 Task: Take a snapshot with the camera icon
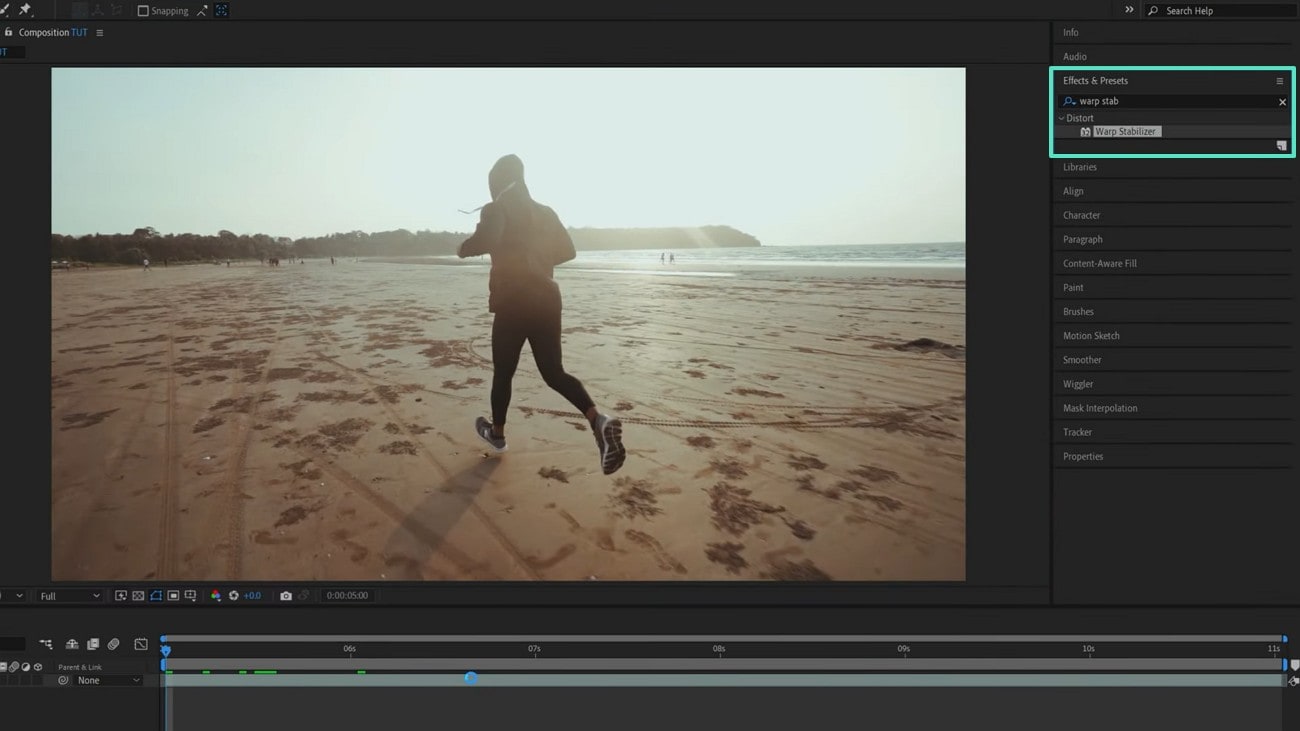coord(287,595)
